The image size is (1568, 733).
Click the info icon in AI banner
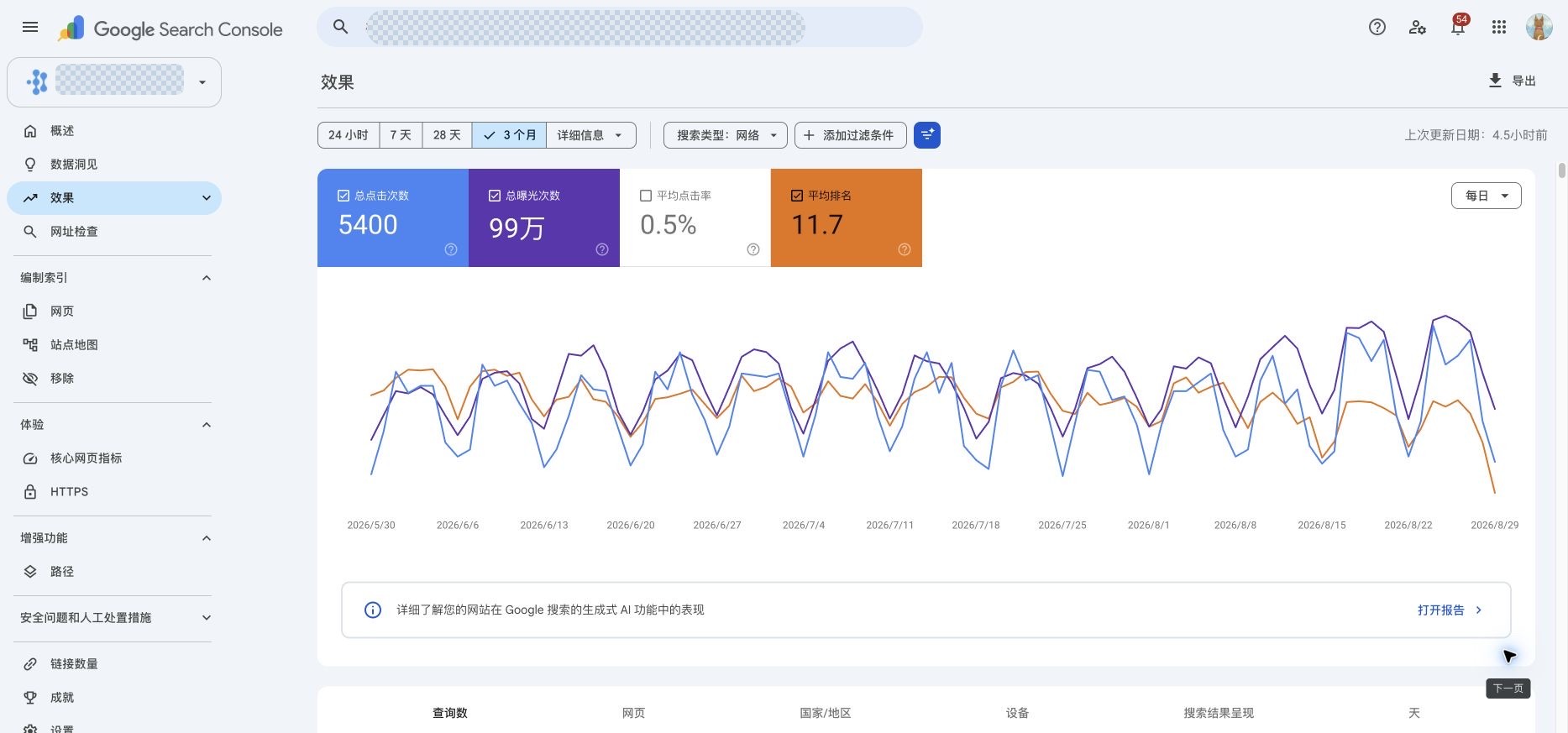(373, 610)
